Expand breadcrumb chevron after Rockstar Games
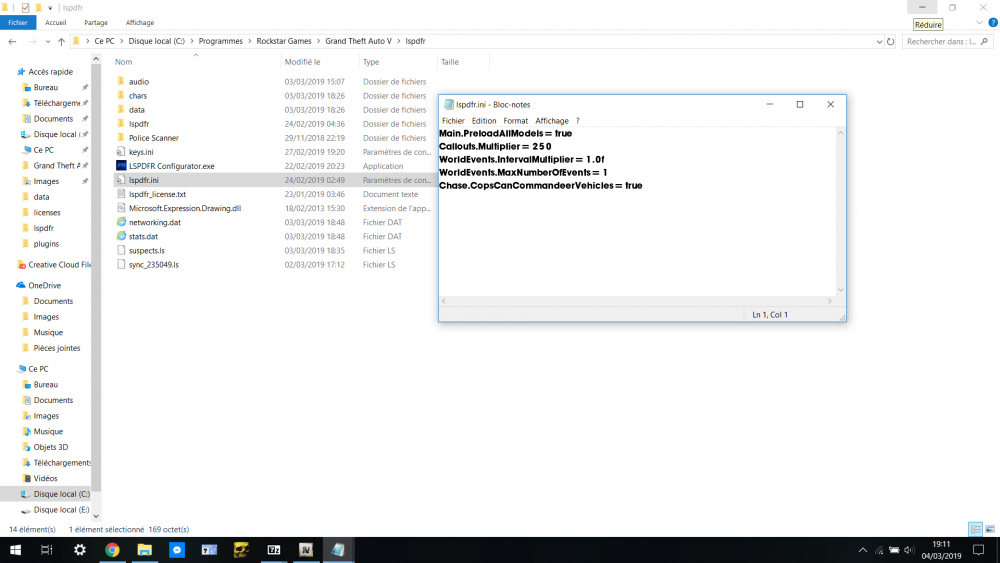The width and height of the screenshot is (1000, 563). [x=318, y=41]
